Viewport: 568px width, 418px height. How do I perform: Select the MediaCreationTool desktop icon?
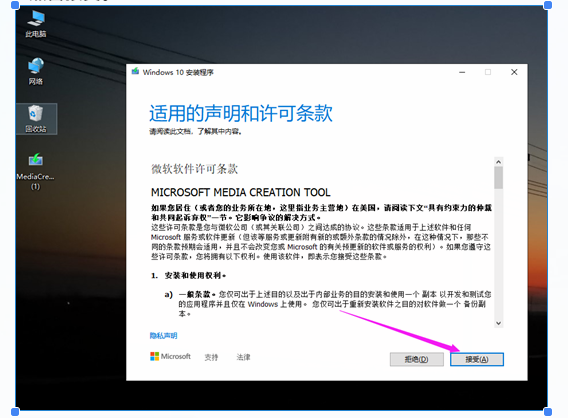click(36, 171)
